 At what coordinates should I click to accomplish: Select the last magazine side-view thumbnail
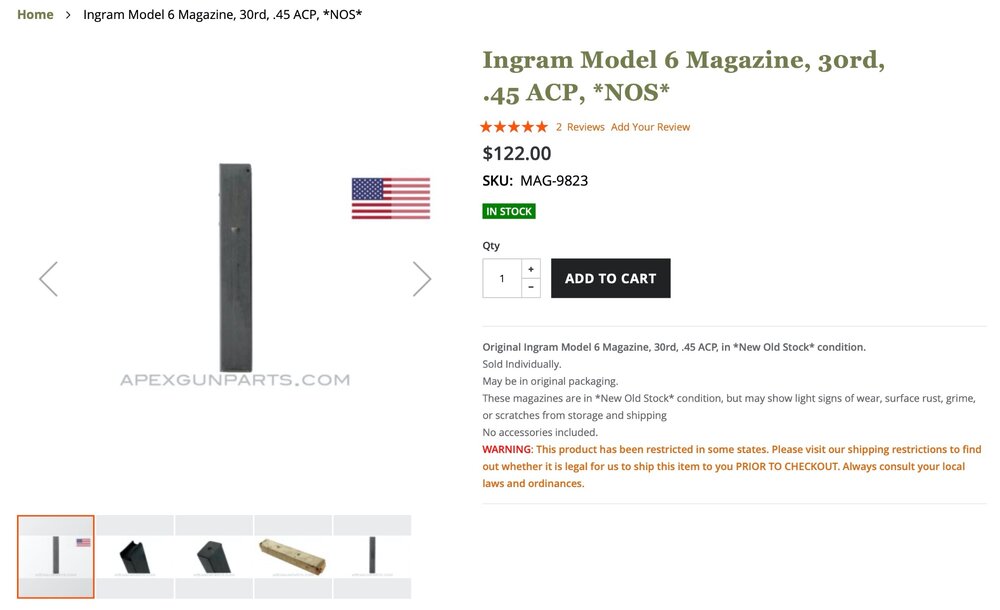372,556
